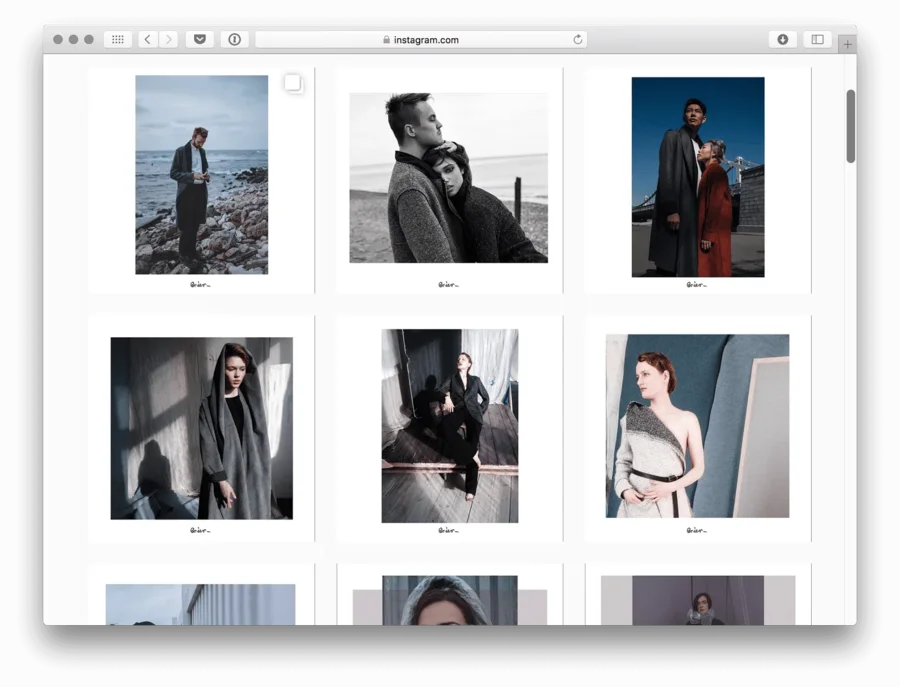
Task: Reload the Instagram page
Action: coord(577,40)
